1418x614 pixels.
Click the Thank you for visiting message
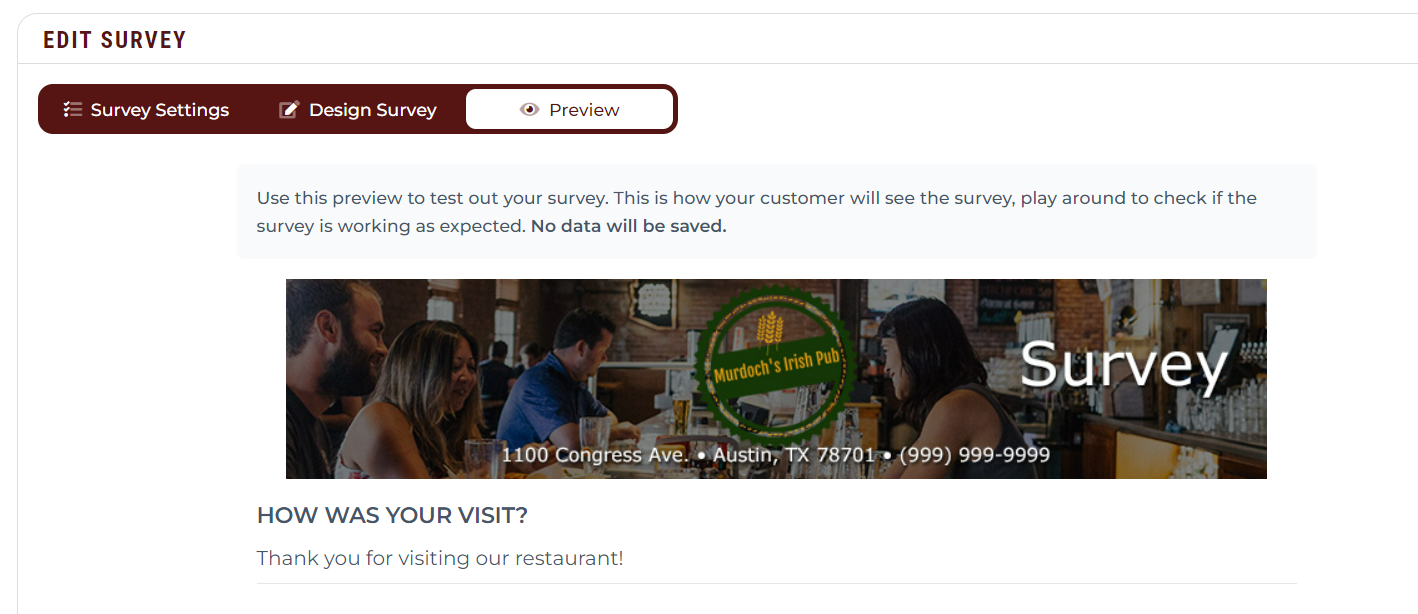click(x=440, y=558)
